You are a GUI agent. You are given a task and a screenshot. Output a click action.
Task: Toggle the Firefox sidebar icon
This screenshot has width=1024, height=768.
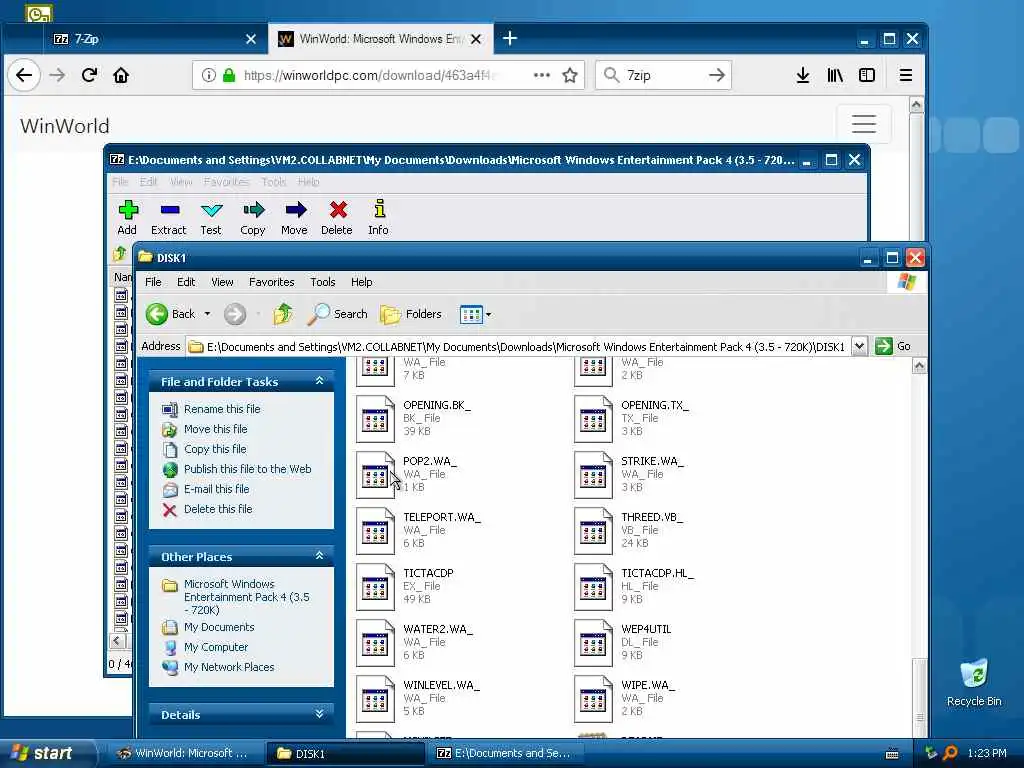pyautogui.click(x=867, y=75)
